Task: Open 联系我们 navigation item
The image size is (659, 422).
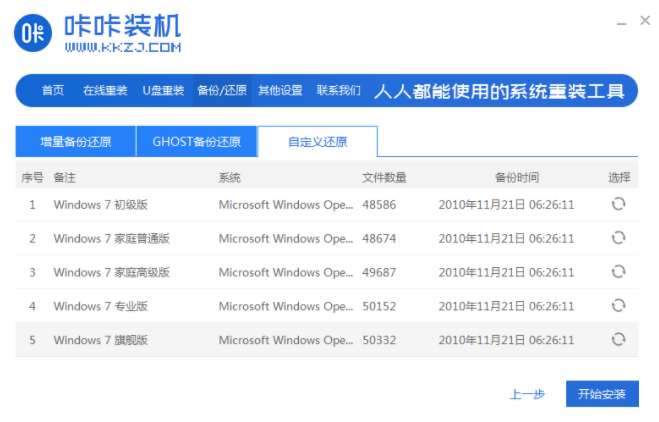Action: (x=338, y=90)
